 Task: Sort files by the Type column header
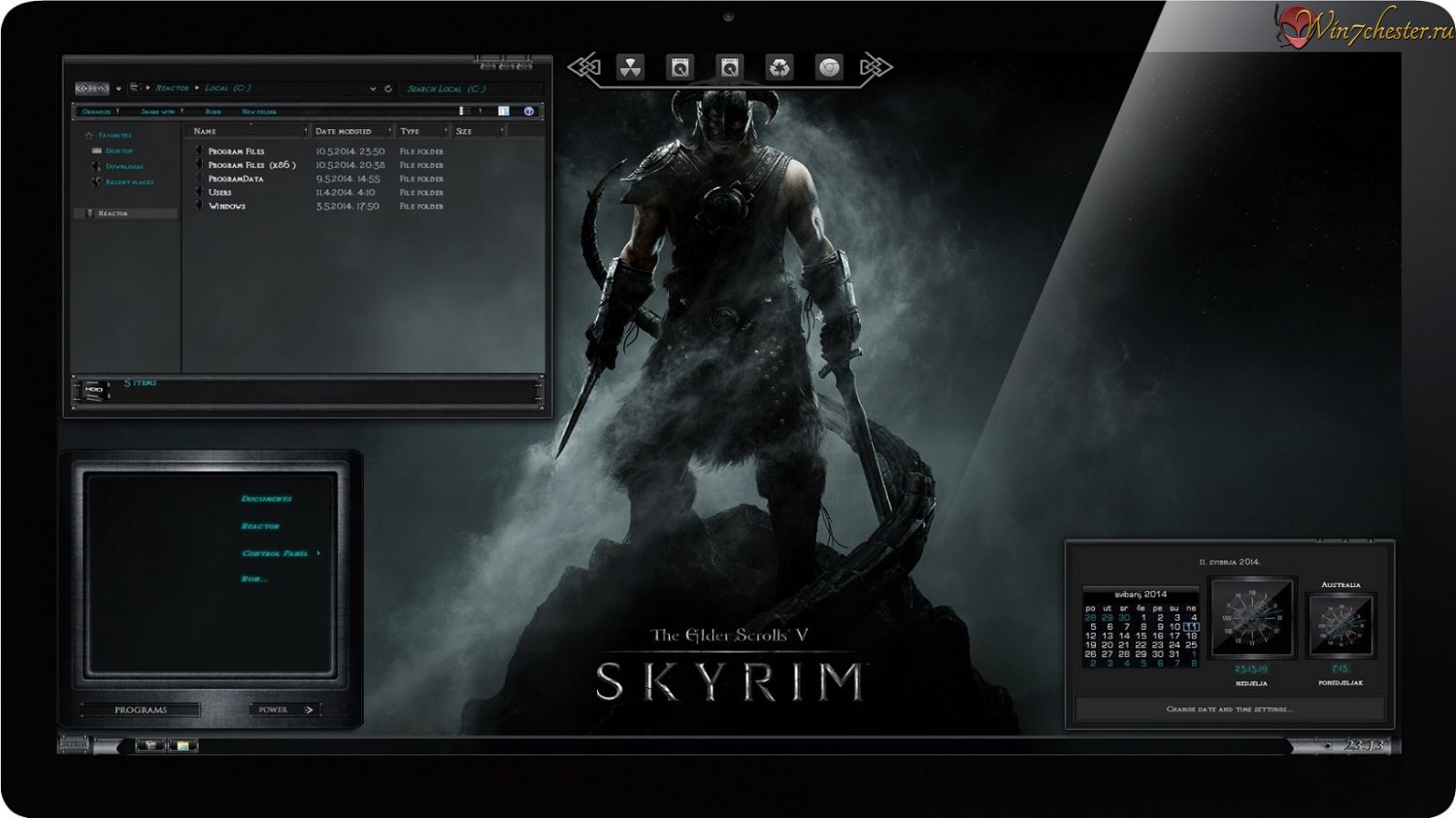pos(423,131)
